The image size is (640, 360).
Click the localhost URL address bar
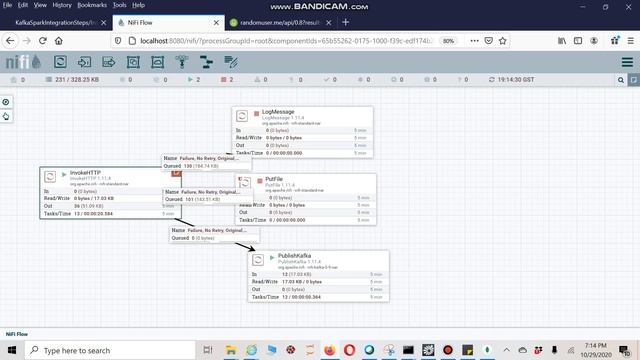[x=286, y=41]
